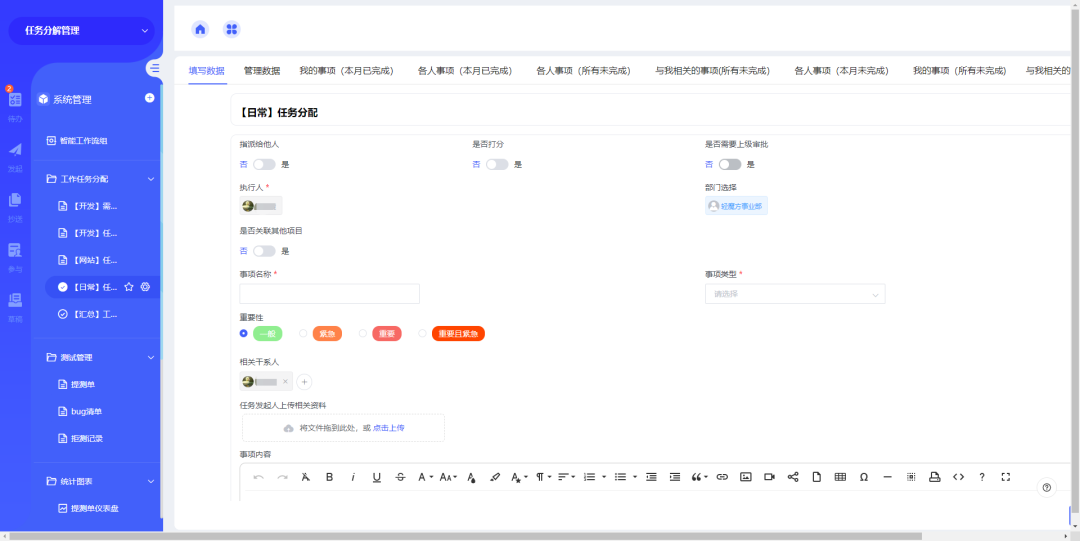Collapse the 工作任务分配 folder
The height and width of the screenshot is (541, 1080).
151,179
